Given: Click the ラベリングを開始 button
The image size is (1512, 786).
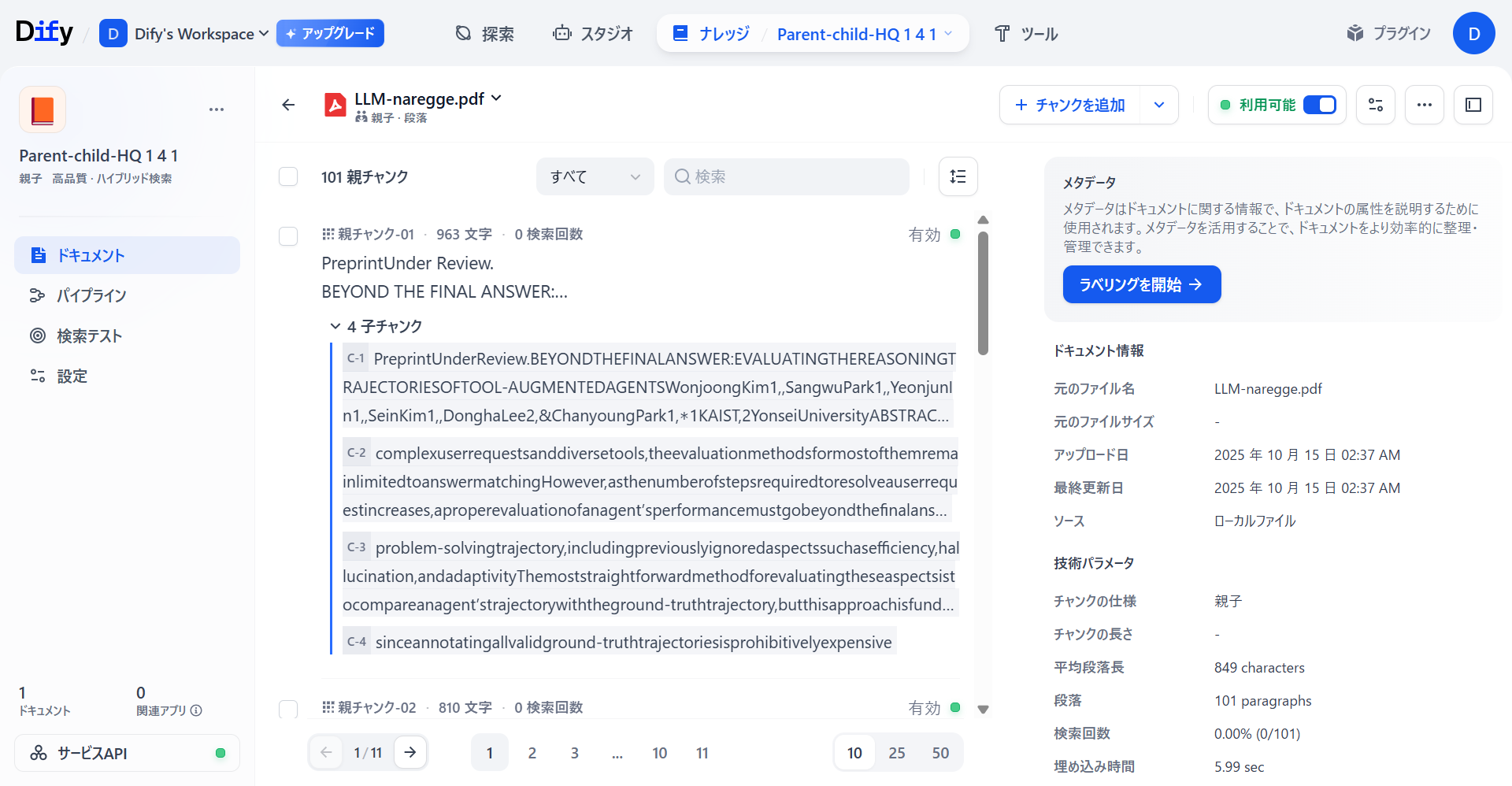Looking at the screenshot, I should tap(1141, 284).
